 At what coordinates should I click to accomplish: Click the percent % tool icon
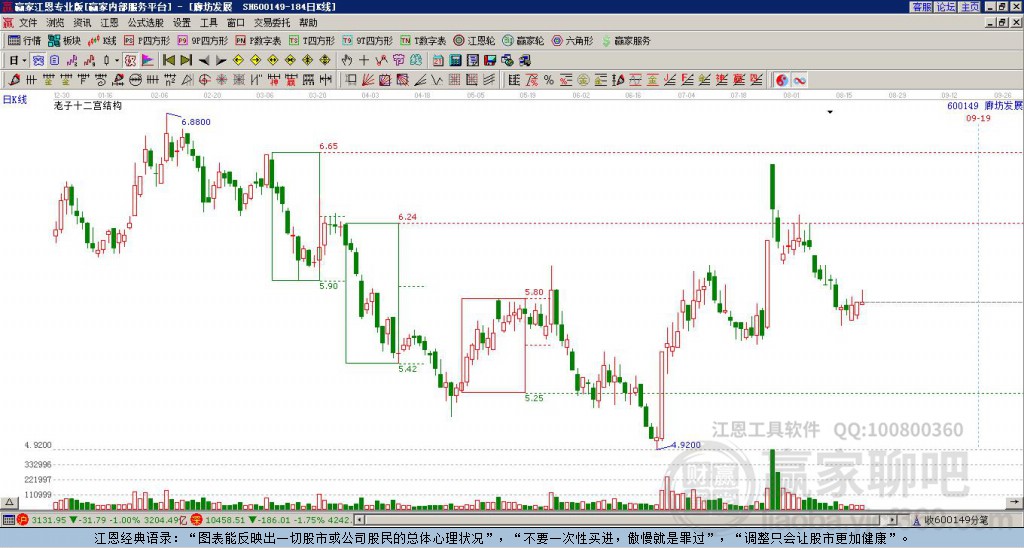click(549, 80)
